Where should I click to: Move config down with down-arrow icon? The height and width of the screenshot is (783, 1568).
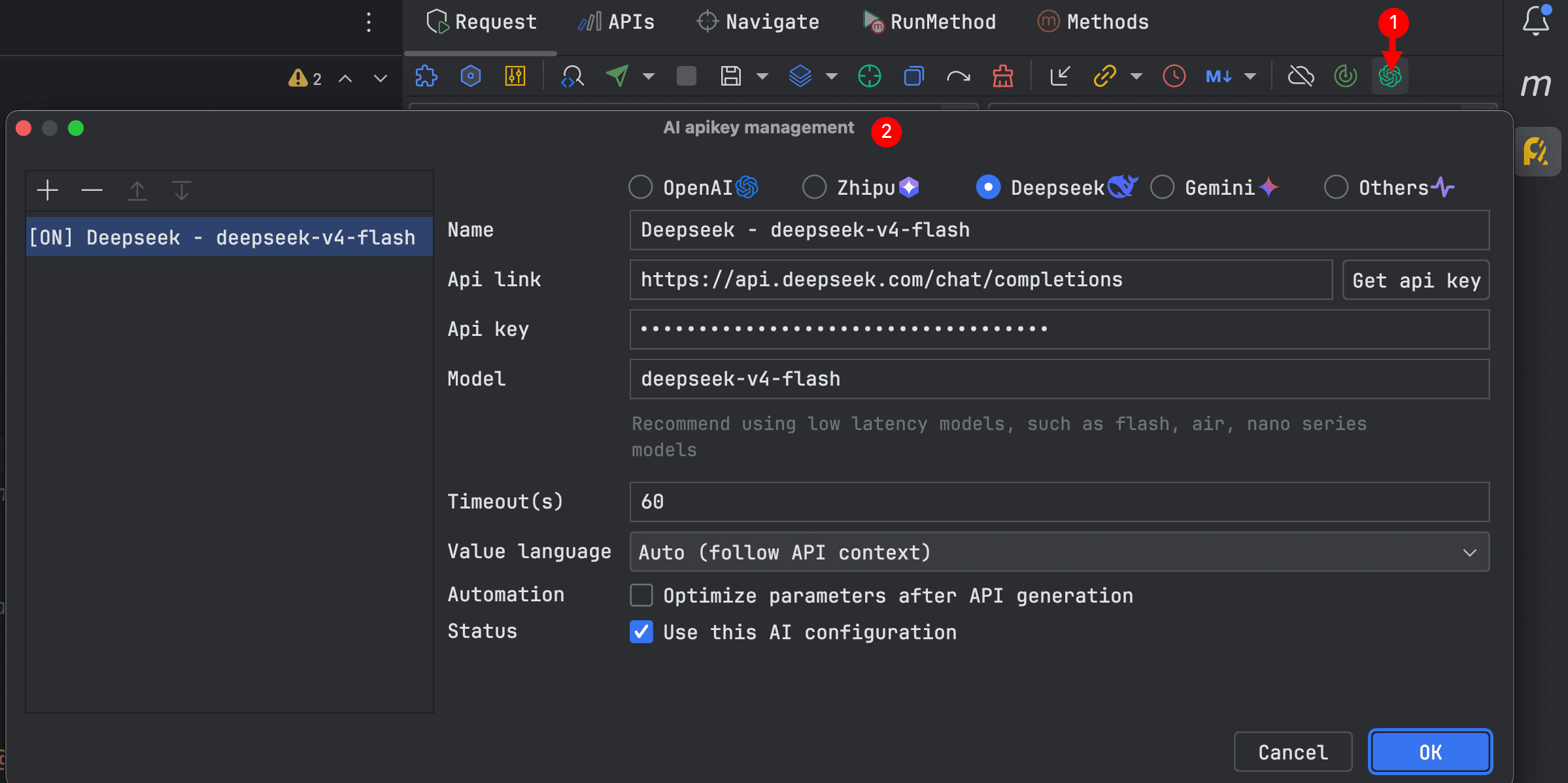tap(181, 191)
